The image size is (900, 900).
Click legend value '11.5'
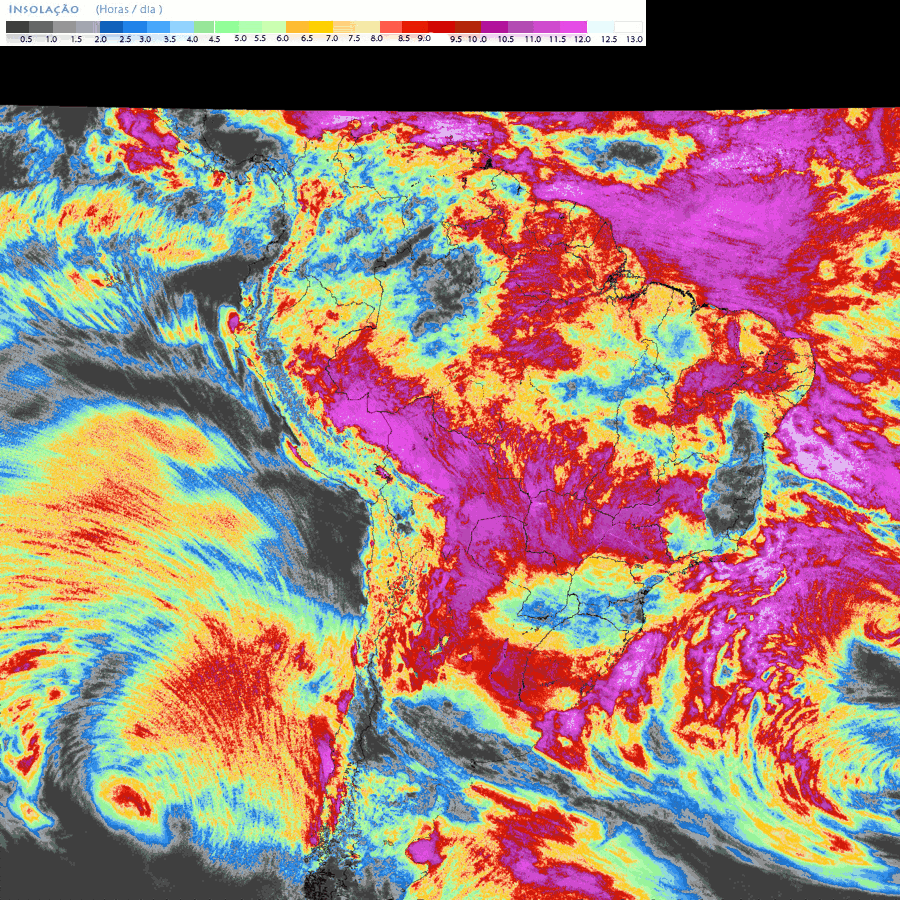(557, 39)
